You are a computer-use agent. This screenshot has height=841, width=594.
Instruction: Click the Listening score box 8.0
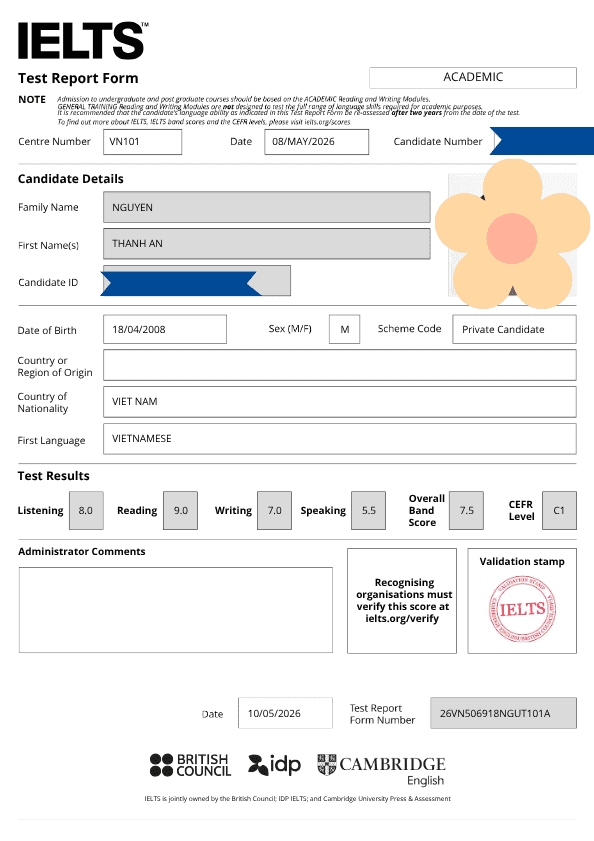point(86,511)
